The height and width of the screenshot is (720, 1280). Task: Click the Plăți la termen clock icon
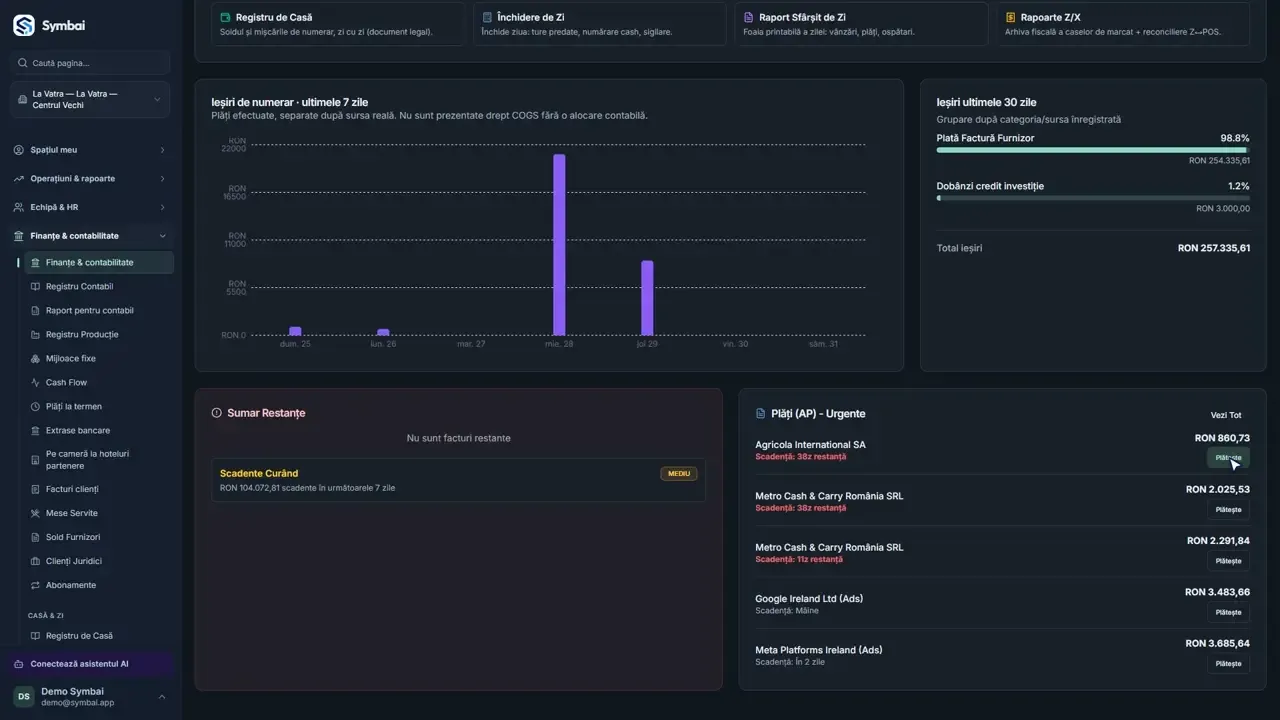coord(36,407)
